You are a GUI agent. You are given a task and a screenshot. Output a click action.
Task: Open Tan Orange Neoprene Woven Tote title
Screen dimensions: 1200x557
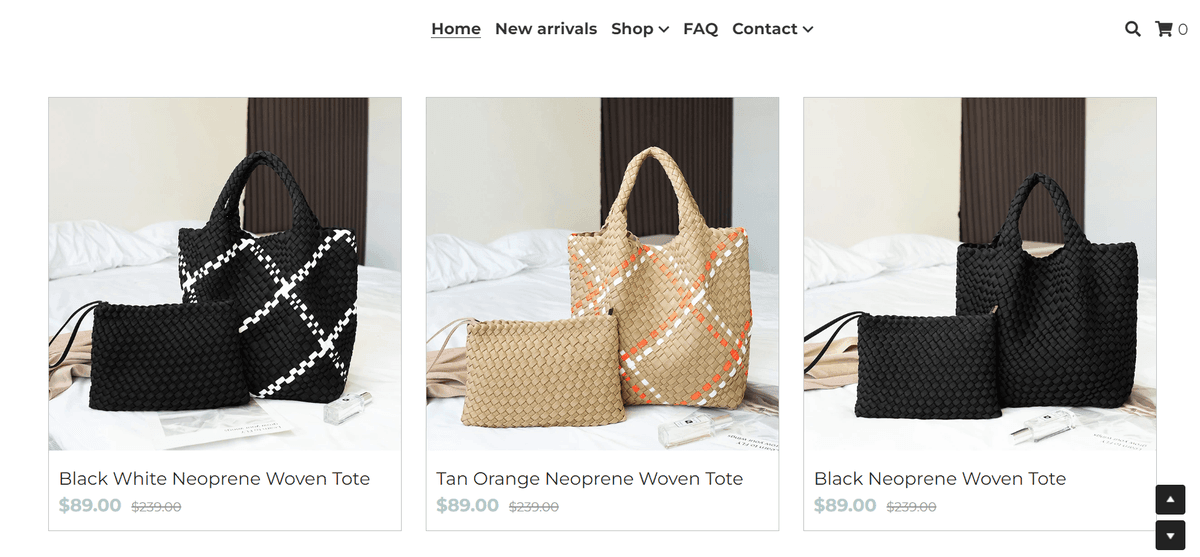pos(590,479)
